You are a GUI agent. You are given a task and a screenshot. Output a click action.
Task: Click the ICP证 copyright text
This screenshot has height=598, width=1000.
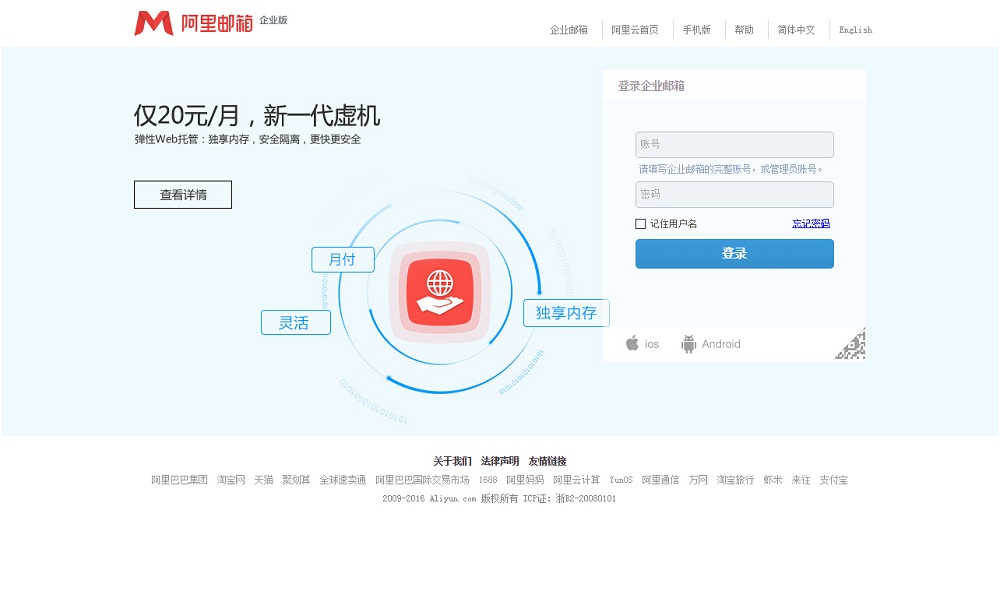click(499, 499)
